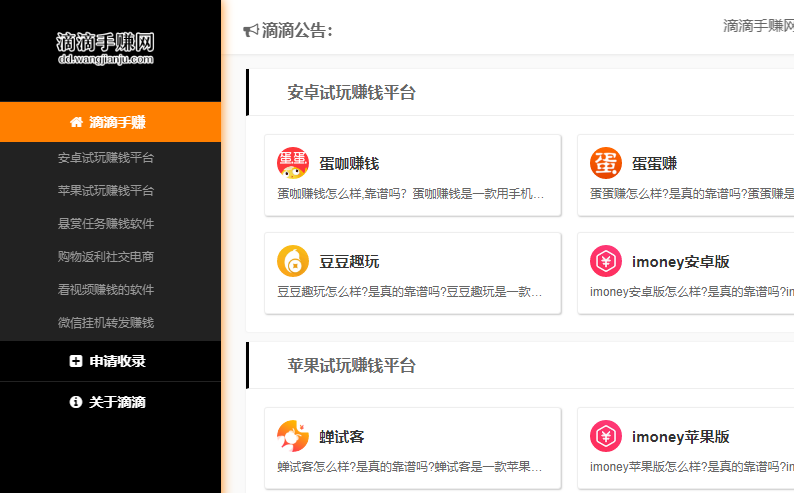Image resolution: width=794 pixels, height=493 pixels.
Task: Open the 蛋蛋赚 title link
Action: click(x=654, y=163)
